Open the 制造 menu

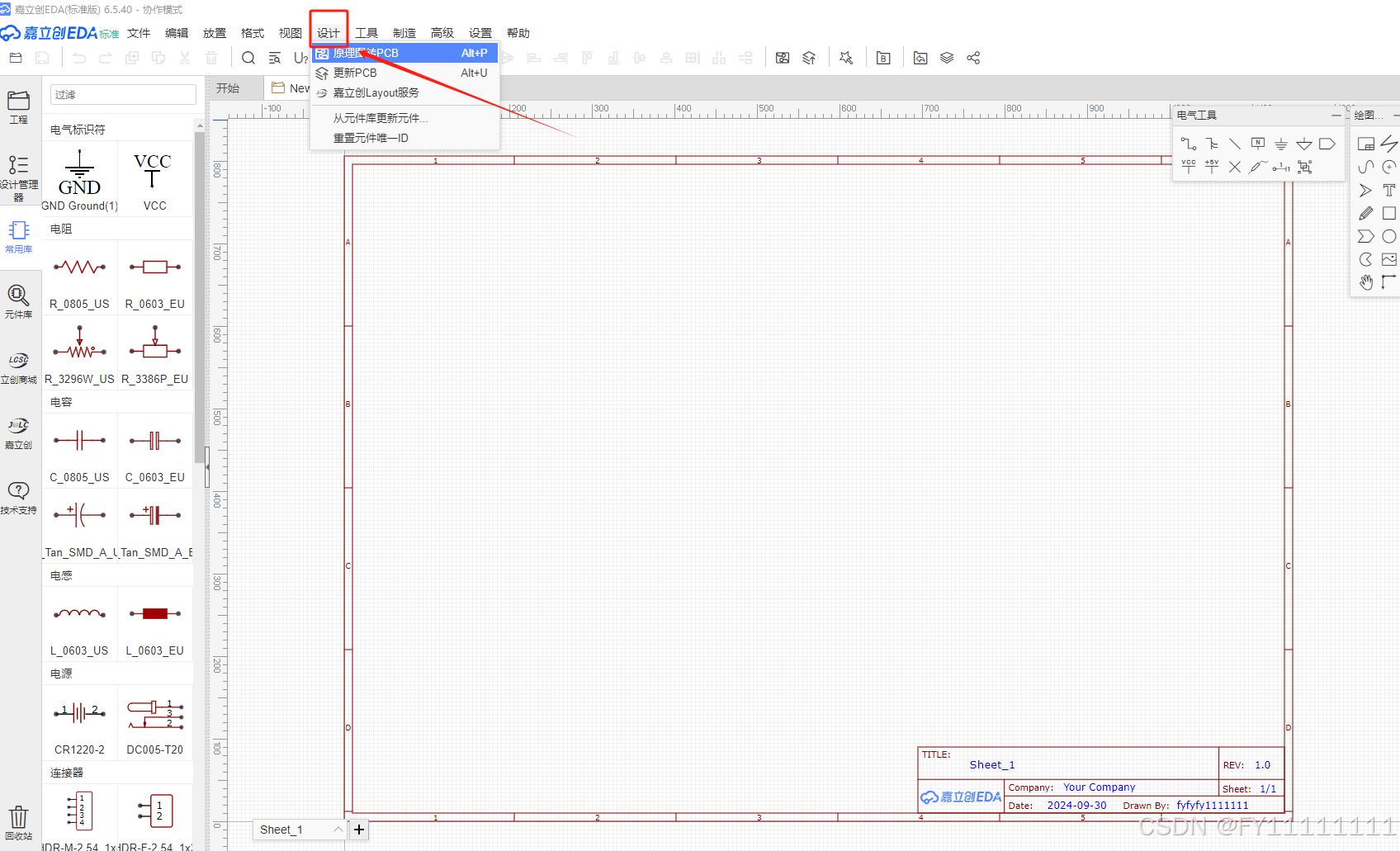(404, 33)
